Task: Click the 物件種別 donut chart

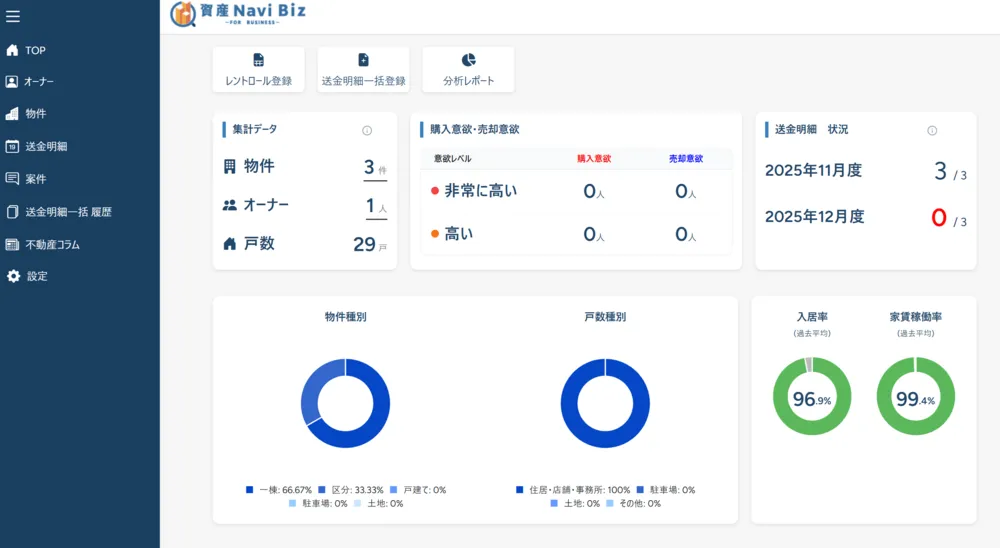Action: pyautogui.click(x=345, y=403)
